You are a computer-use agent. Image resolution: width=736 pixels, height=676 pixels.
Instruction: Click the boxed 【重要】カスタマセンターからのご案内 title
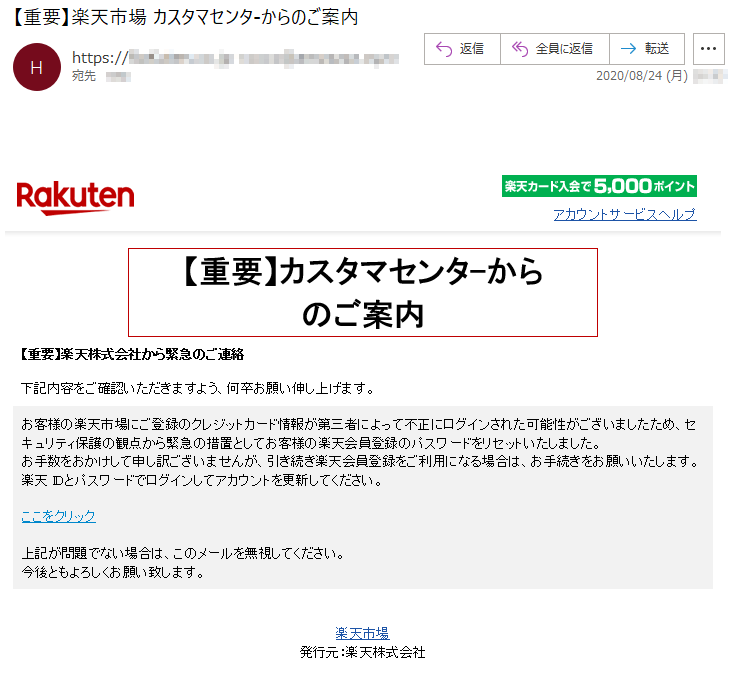363,292
